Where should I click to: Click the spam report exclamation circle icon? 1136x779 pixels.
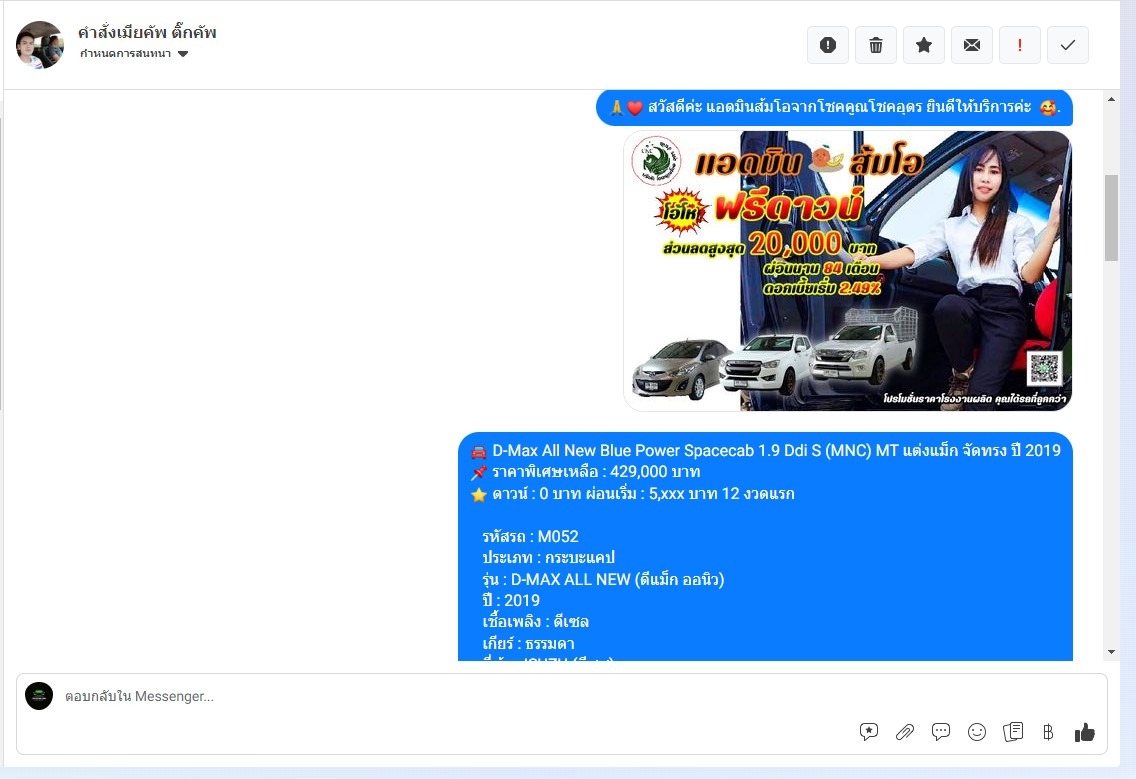click(x=827, y=45)
